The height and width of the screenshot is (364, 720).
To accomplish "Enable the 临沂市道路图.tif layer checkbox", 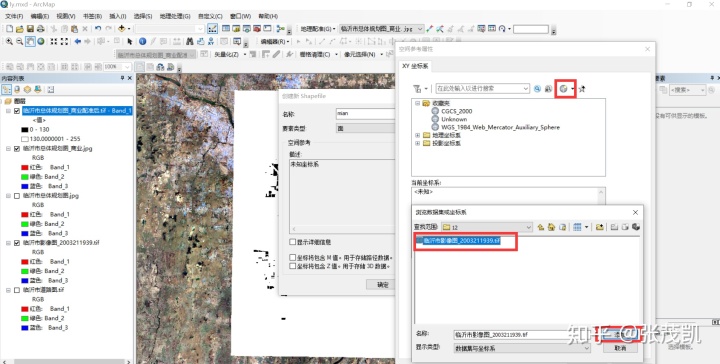I will pos(17,290).
